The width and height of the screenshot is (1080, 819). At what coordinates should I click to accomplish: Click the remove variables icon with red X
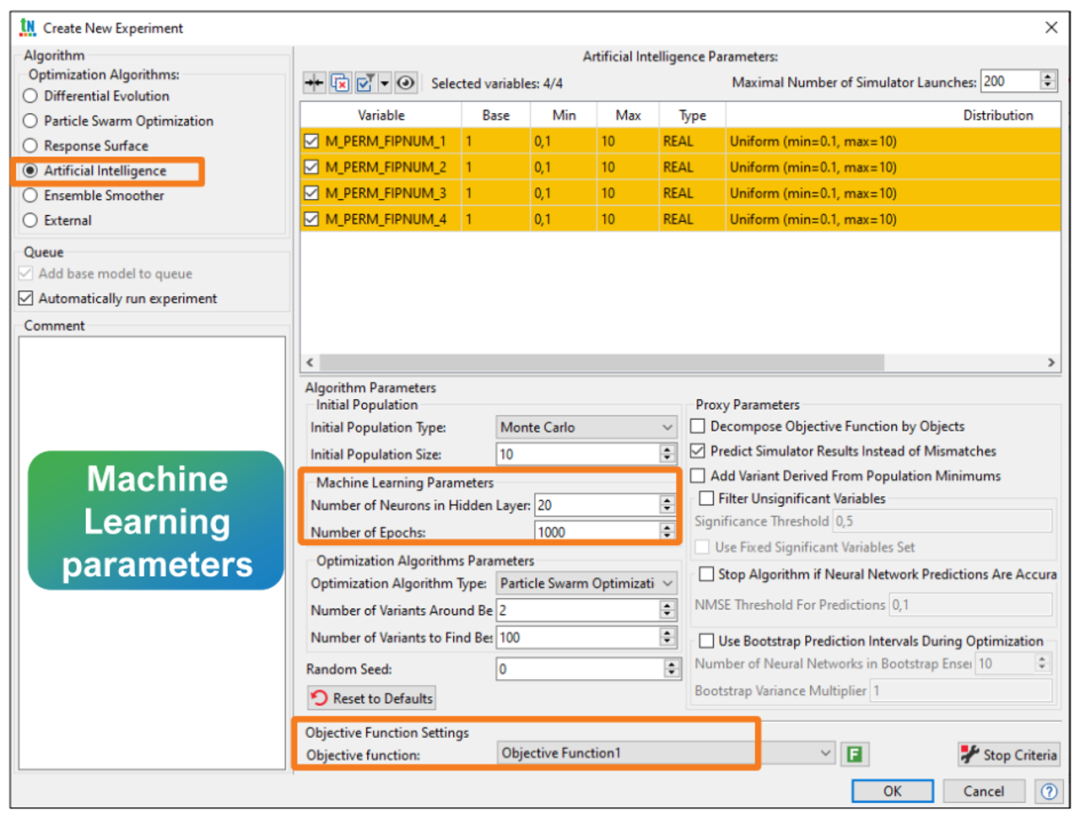[340, 83]
